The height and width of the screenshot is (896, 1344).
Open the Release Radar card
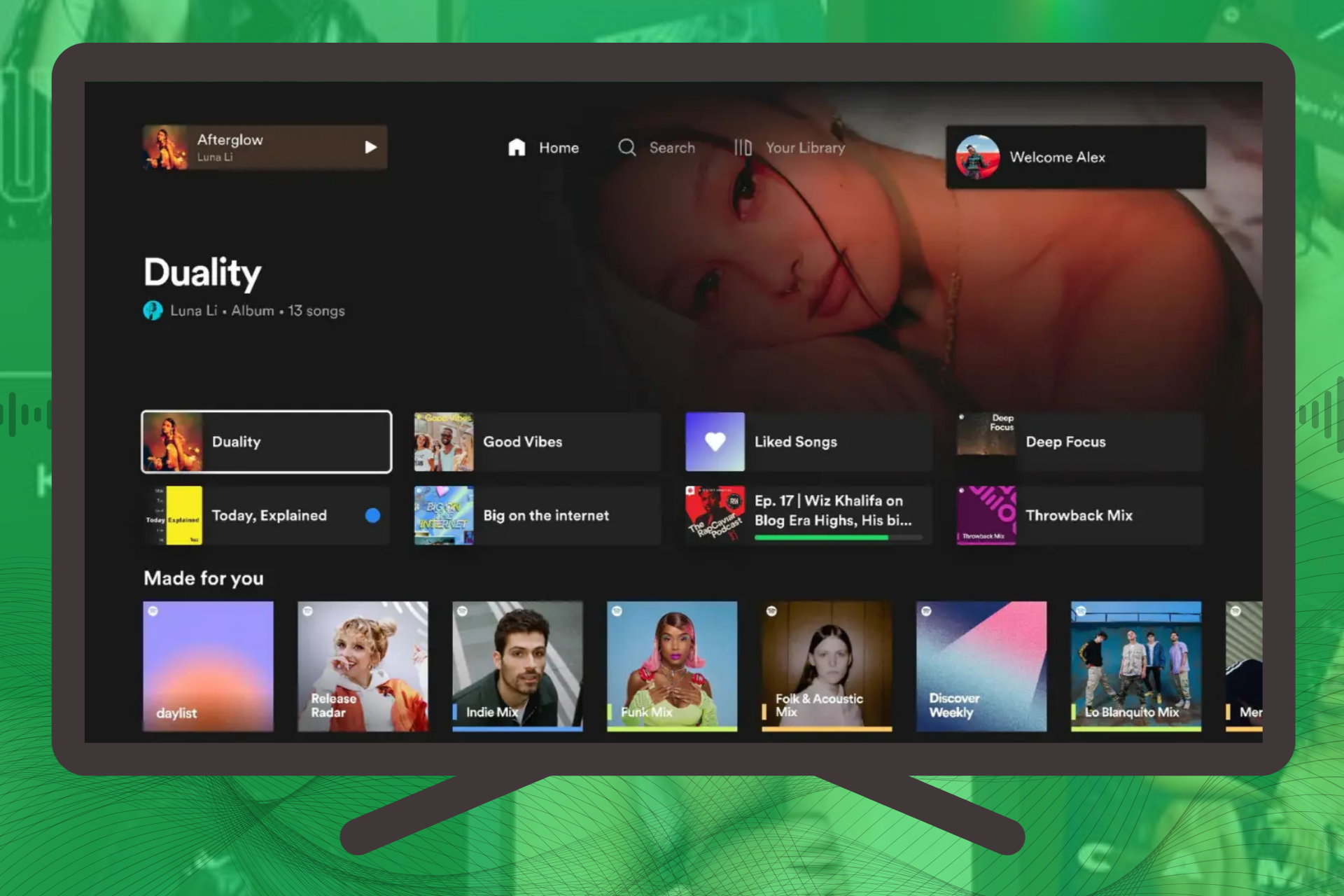363,666
